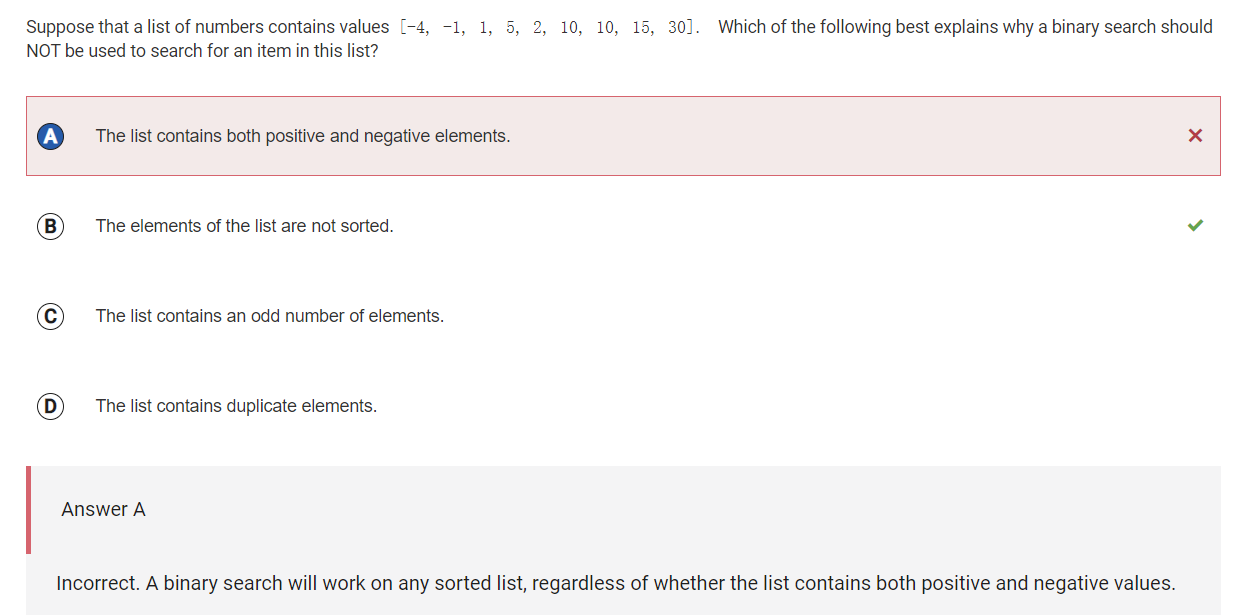Click the gray feedback panel background
This screenshot has height=615, width=1250.
pyautogui.click(x=625, y=540)
